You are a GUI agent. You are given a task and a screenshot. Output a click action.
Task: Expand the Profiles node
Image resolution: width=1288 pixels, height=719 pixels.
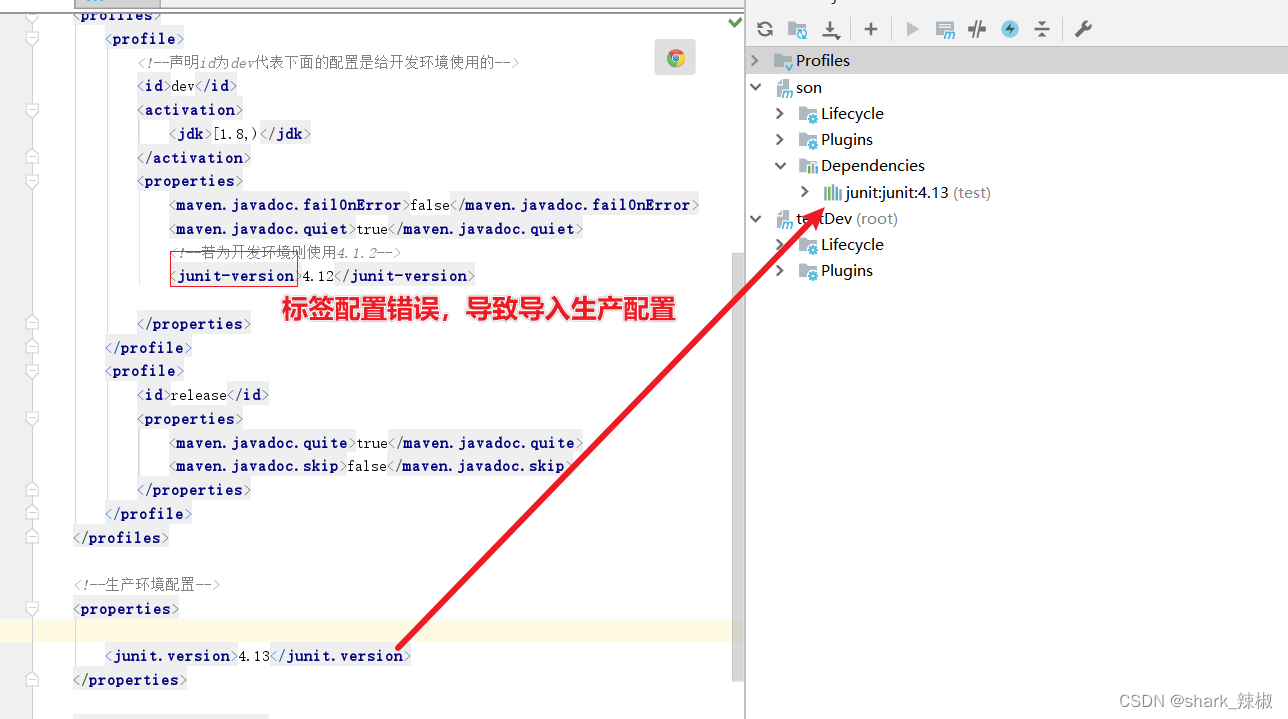pos(756,61)
